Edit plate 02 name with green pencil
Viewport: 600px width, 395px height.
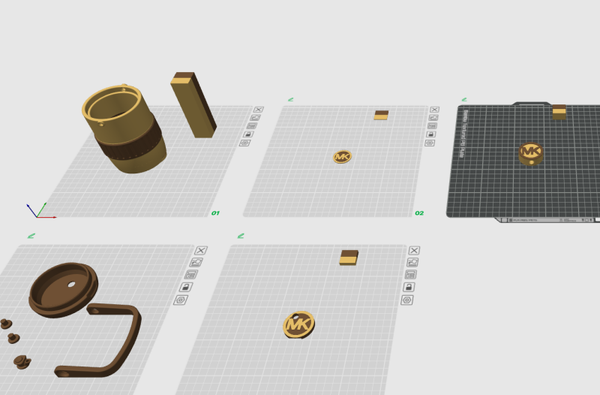coord(290,100)
